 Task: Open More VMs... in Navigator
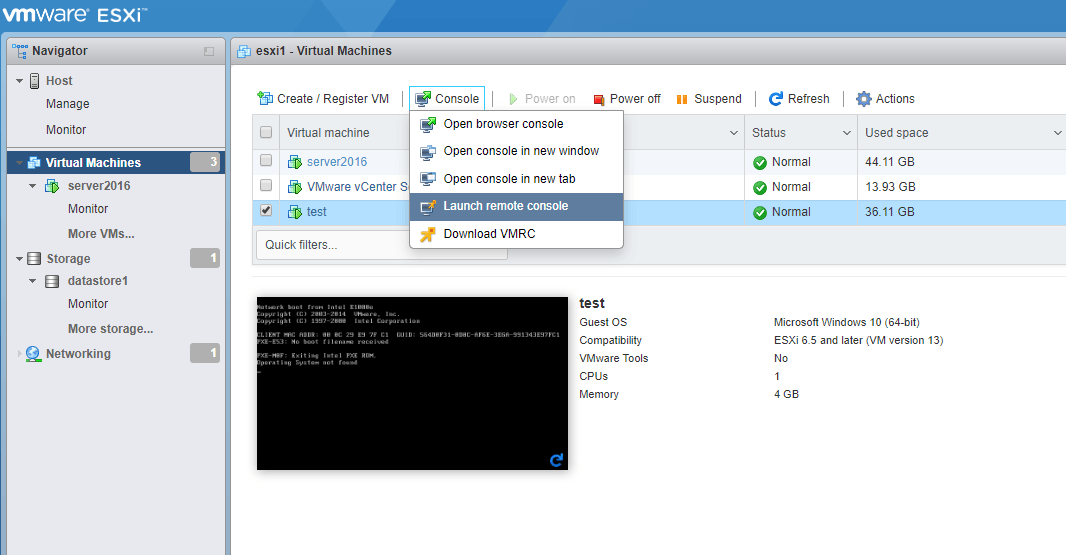tap(101, 234)
